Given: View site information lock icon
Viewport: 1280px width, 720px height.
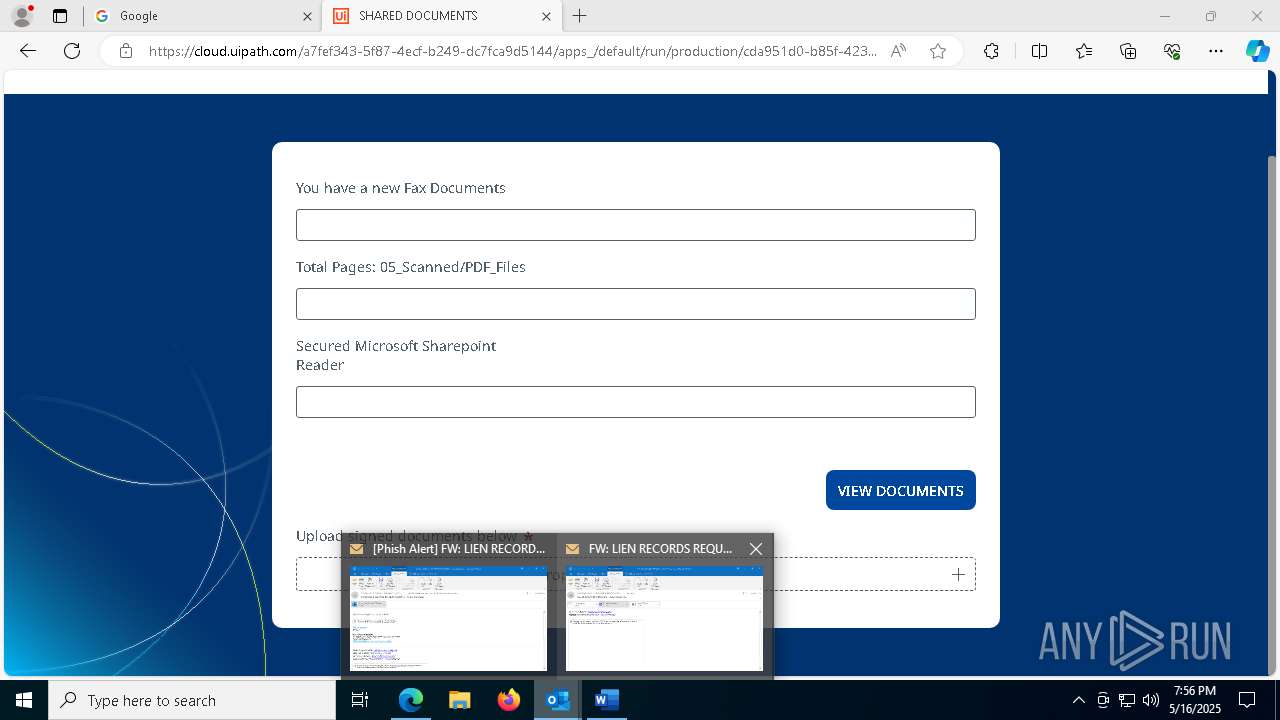Looking at the screenshot, I should 126,51.
